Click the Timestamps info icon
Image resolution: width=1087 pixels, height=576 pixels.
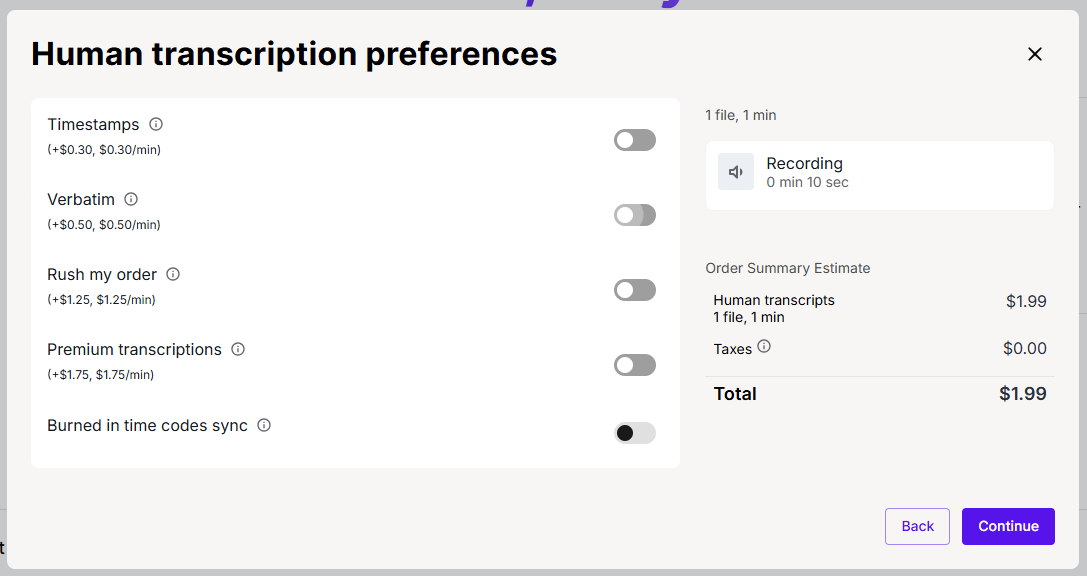click(x=156, y=124)
